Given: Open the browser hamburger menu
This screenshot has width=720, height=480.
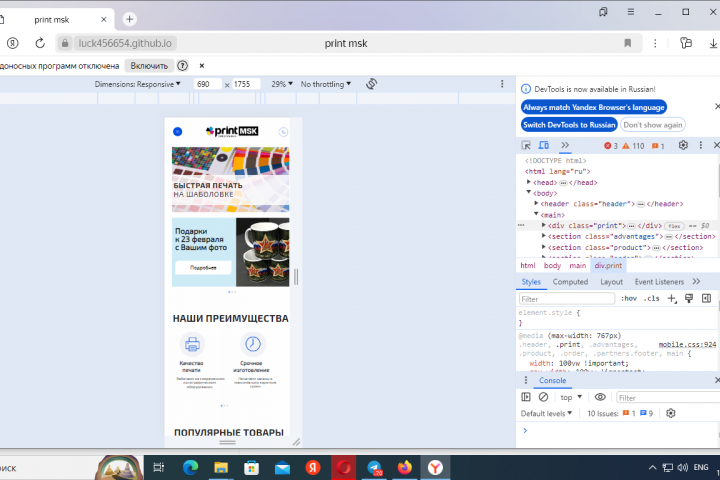Looking at the screenshot, I should pyautogui.click(x=631, y=12).
